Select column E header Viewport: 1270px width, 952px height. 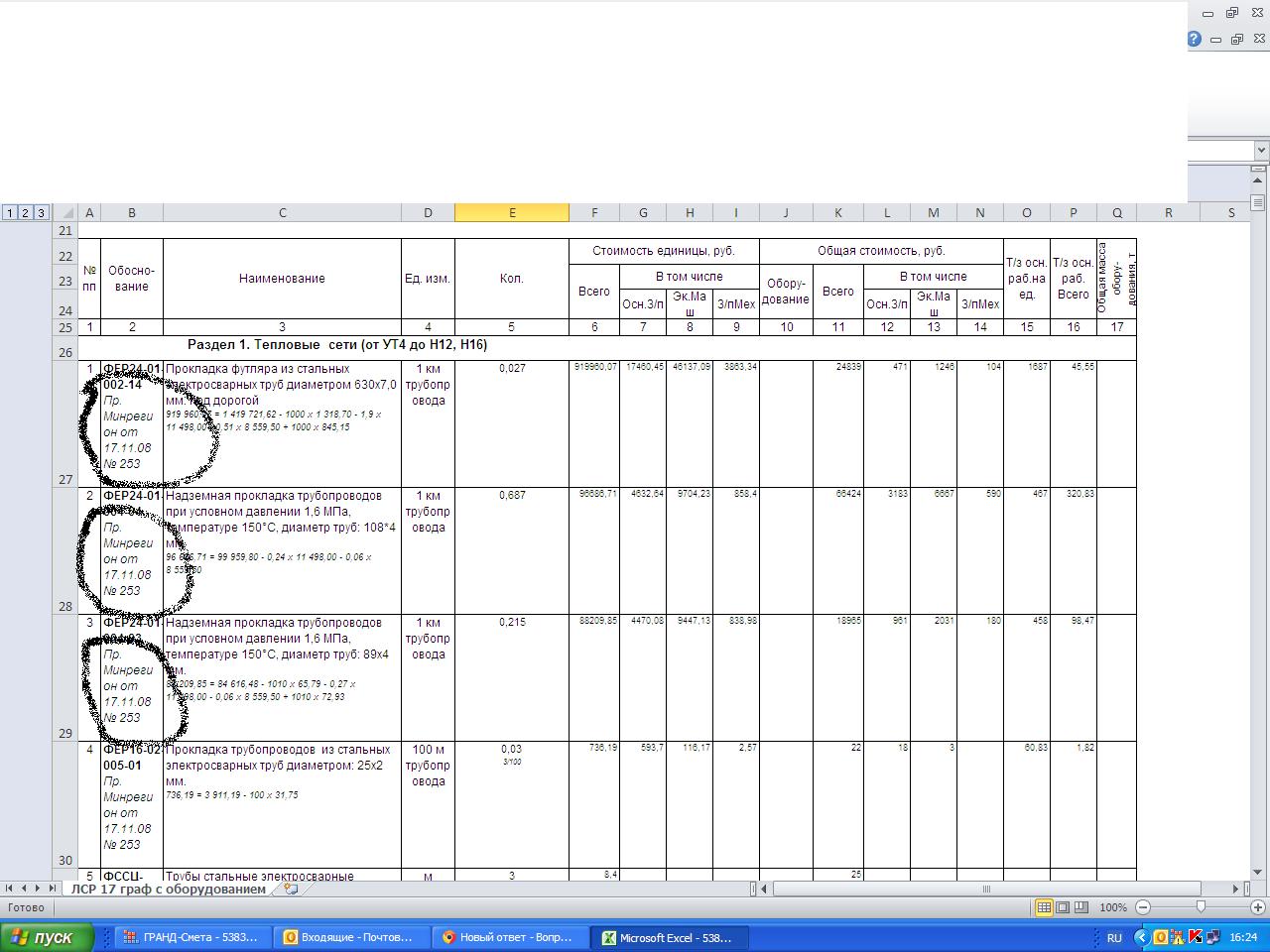(x=511, y=212)
